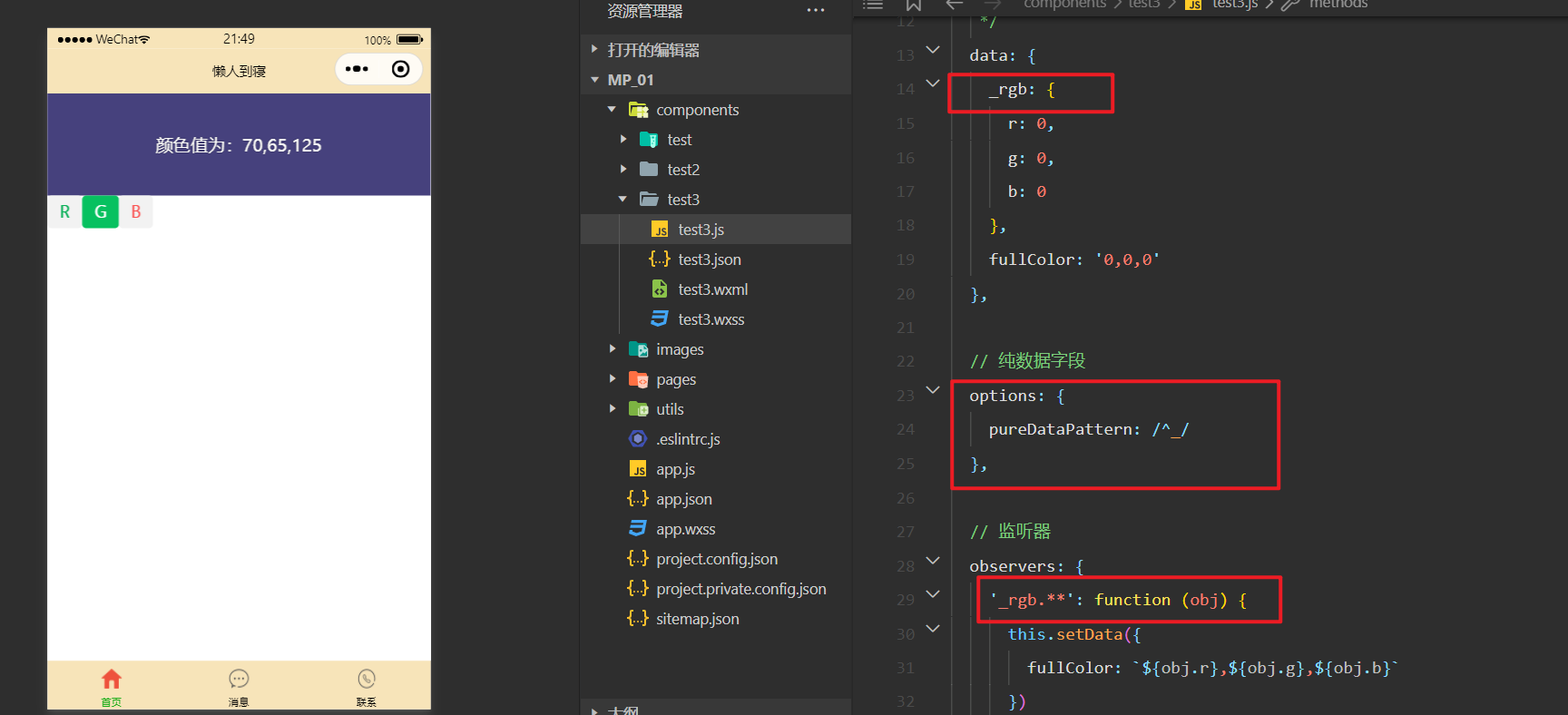Collapse the test3 folder
The height and width of the screenshot is (715, 1568).
click(623, 200)
